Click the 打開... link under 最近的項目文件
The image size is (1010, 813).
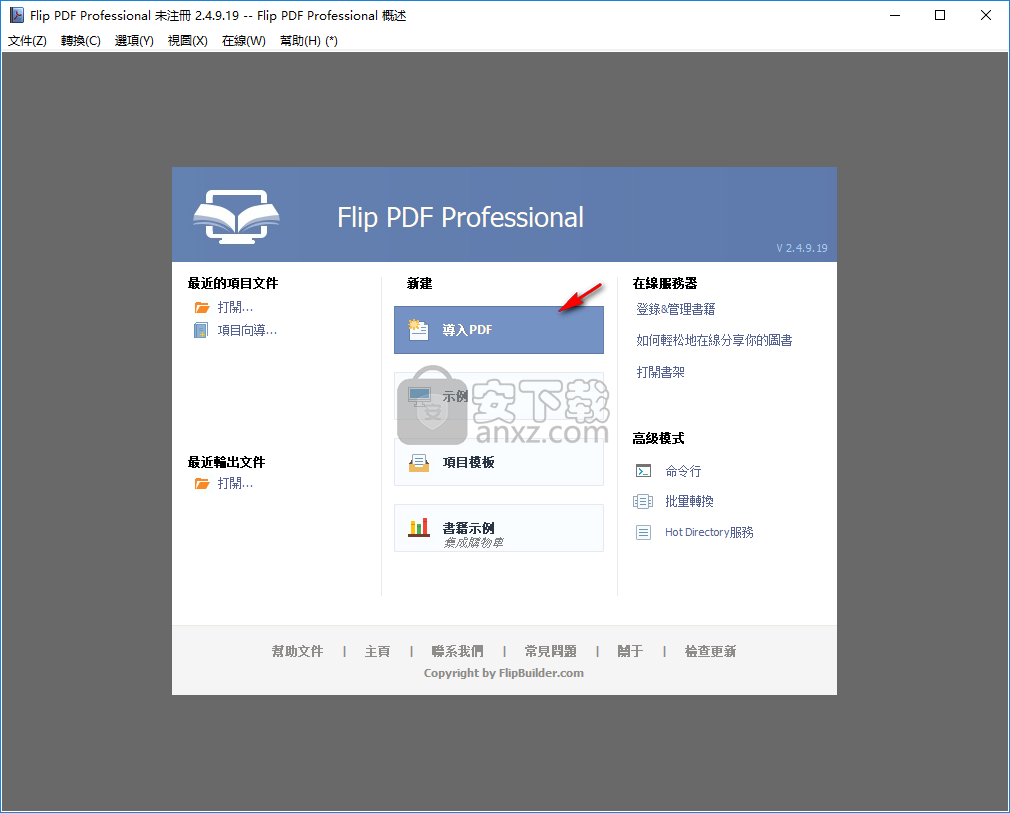click(235, 307)
